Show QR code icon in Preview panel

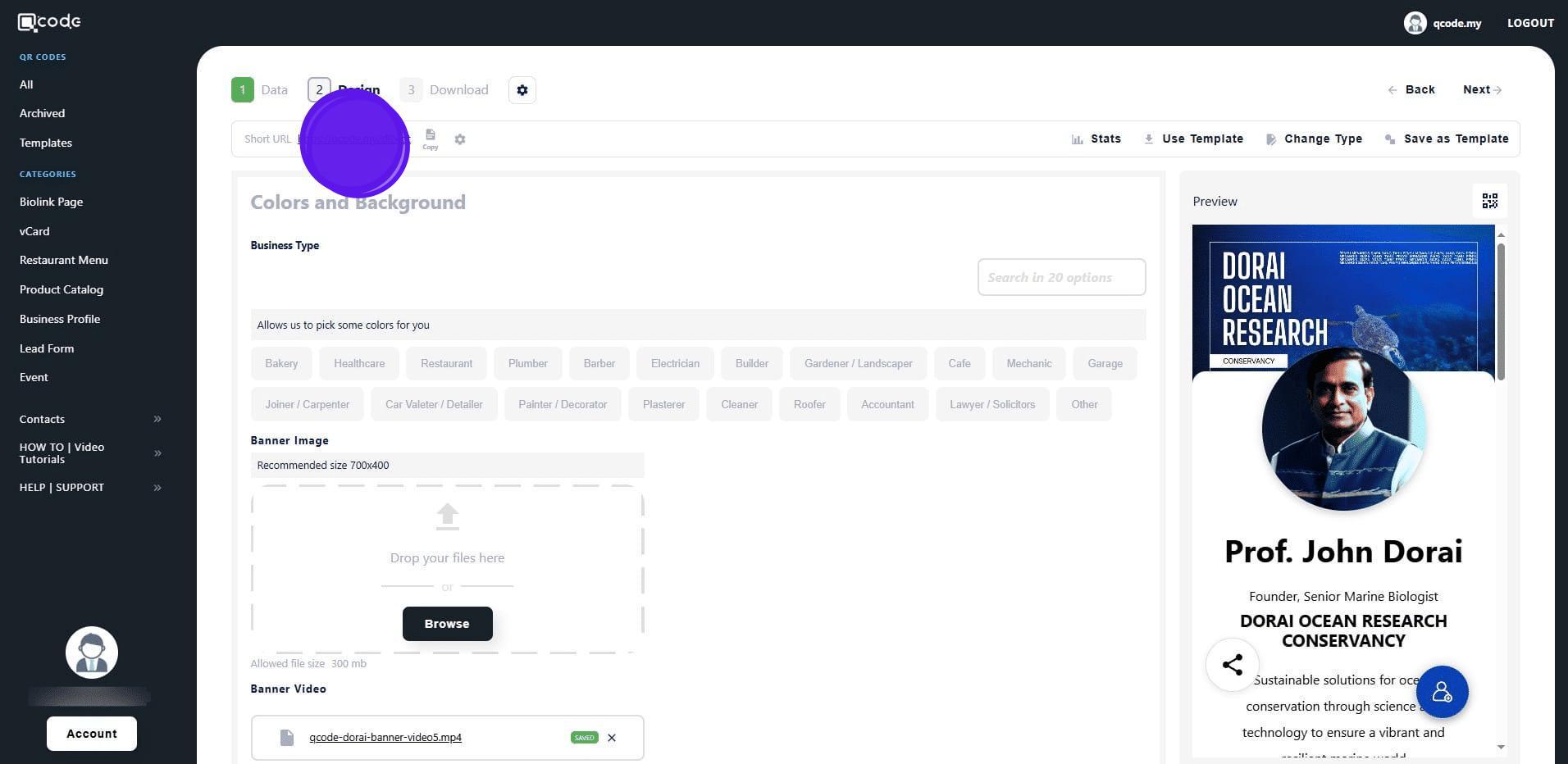click(x=1489, y=201)
